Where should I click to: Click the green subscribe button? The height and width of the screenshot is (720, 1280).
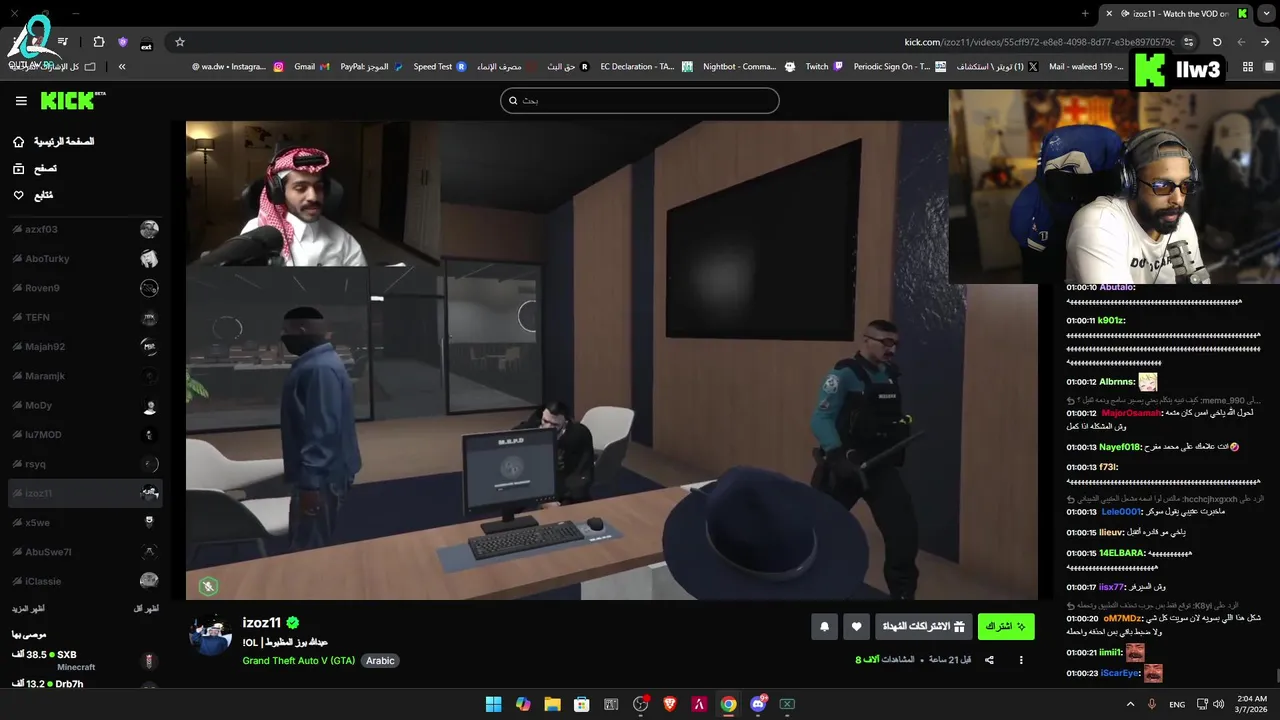1006,627
